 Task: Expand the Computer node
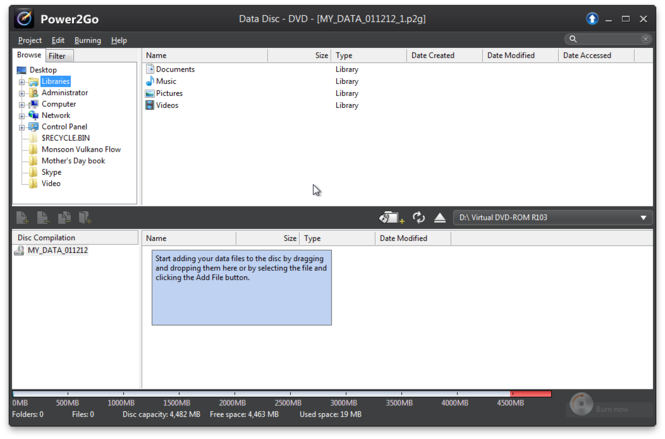[x=22, y=105]
